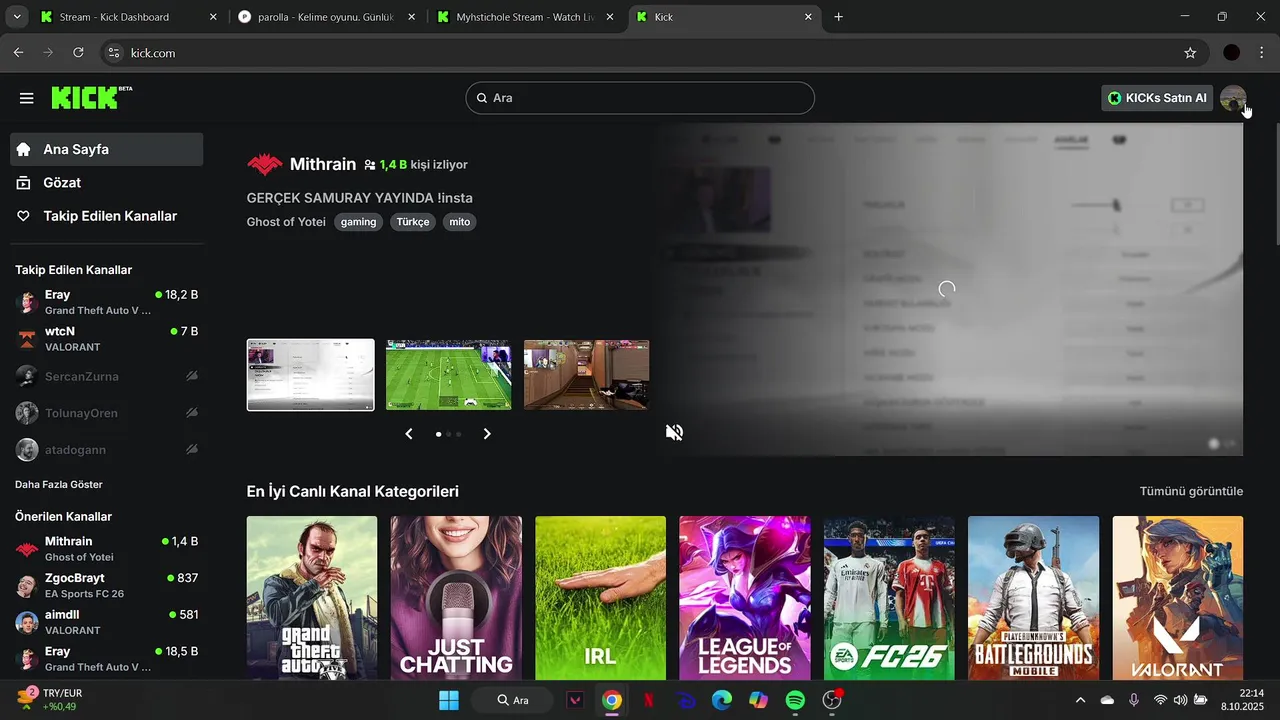The height and width of the screenshot is (720, 1280).
Task: Open Just Chatting category
Action: 456,598
